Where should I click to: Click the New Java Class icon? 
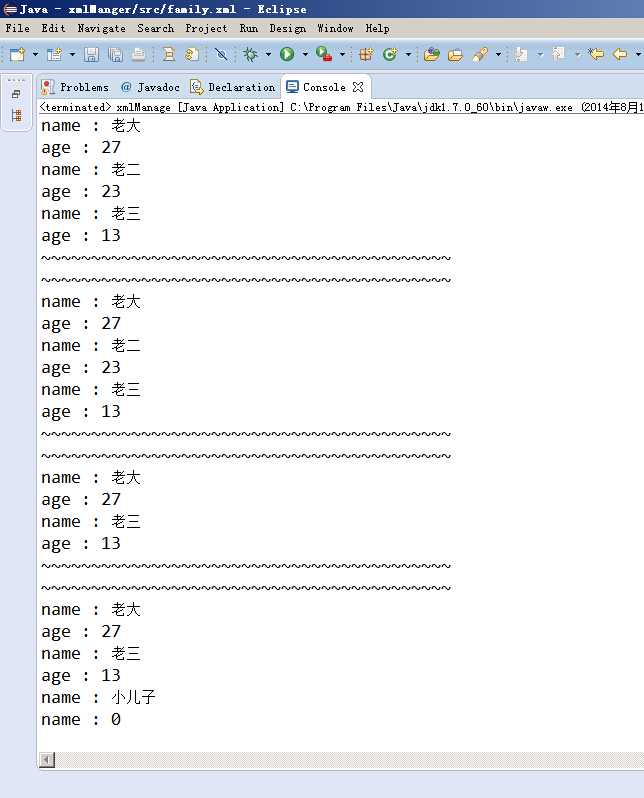click(390, 54)
